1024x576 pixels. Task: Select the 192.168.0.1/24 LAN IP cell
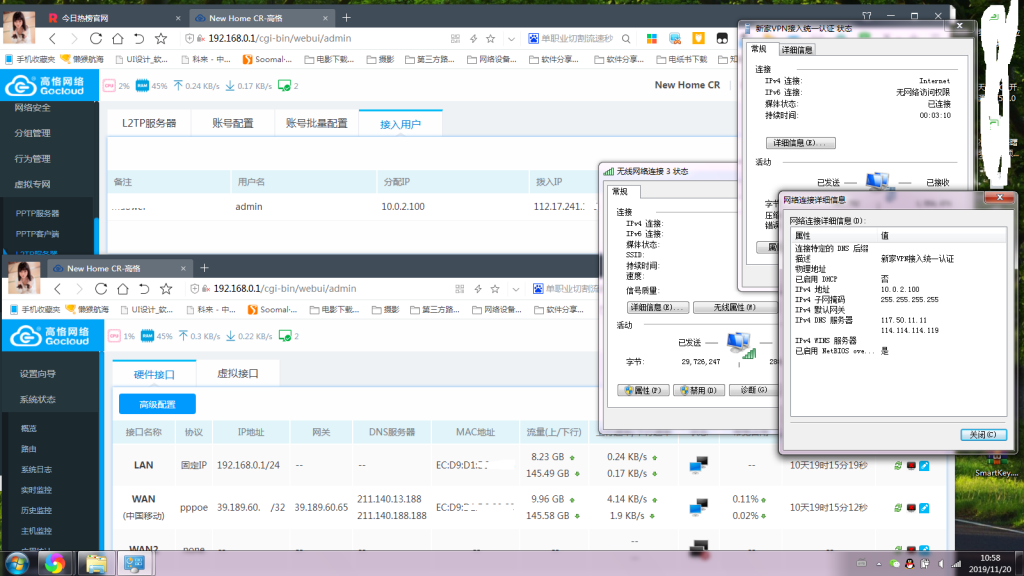[248, 465]
